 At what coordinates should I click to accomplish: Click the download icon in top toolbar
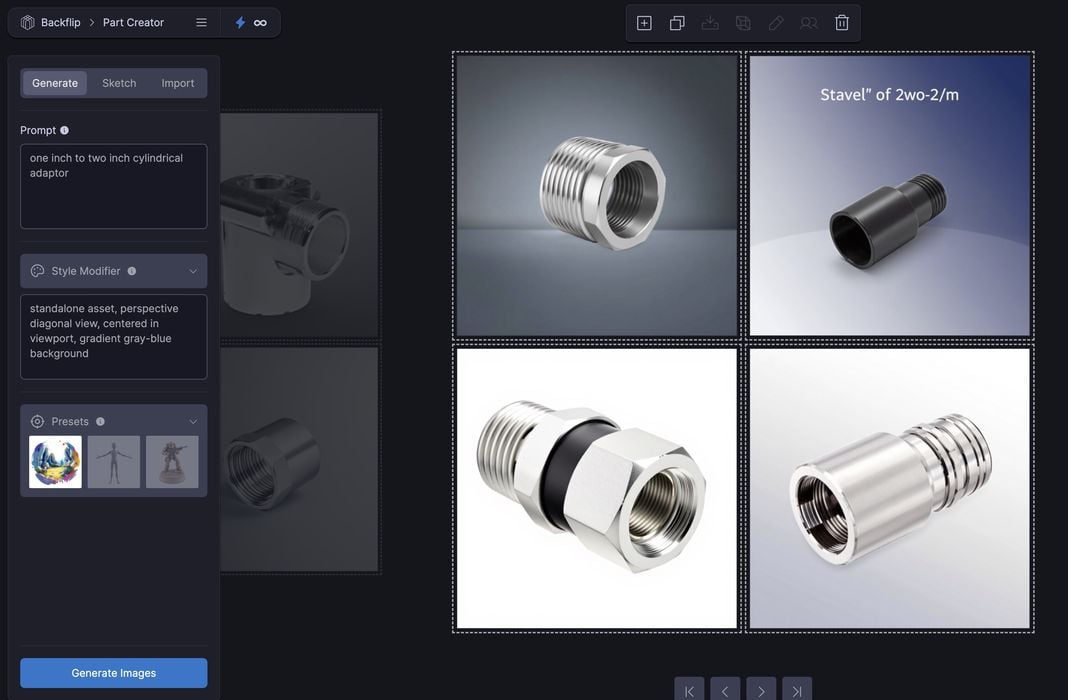tap(710, 23)
